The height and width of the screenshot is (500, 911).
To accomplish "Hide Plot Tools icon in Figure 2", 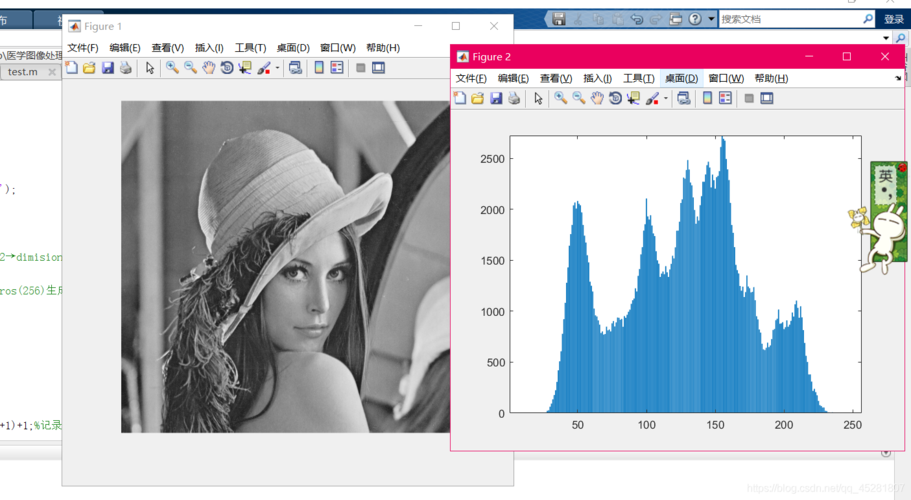I will point(749,98).
